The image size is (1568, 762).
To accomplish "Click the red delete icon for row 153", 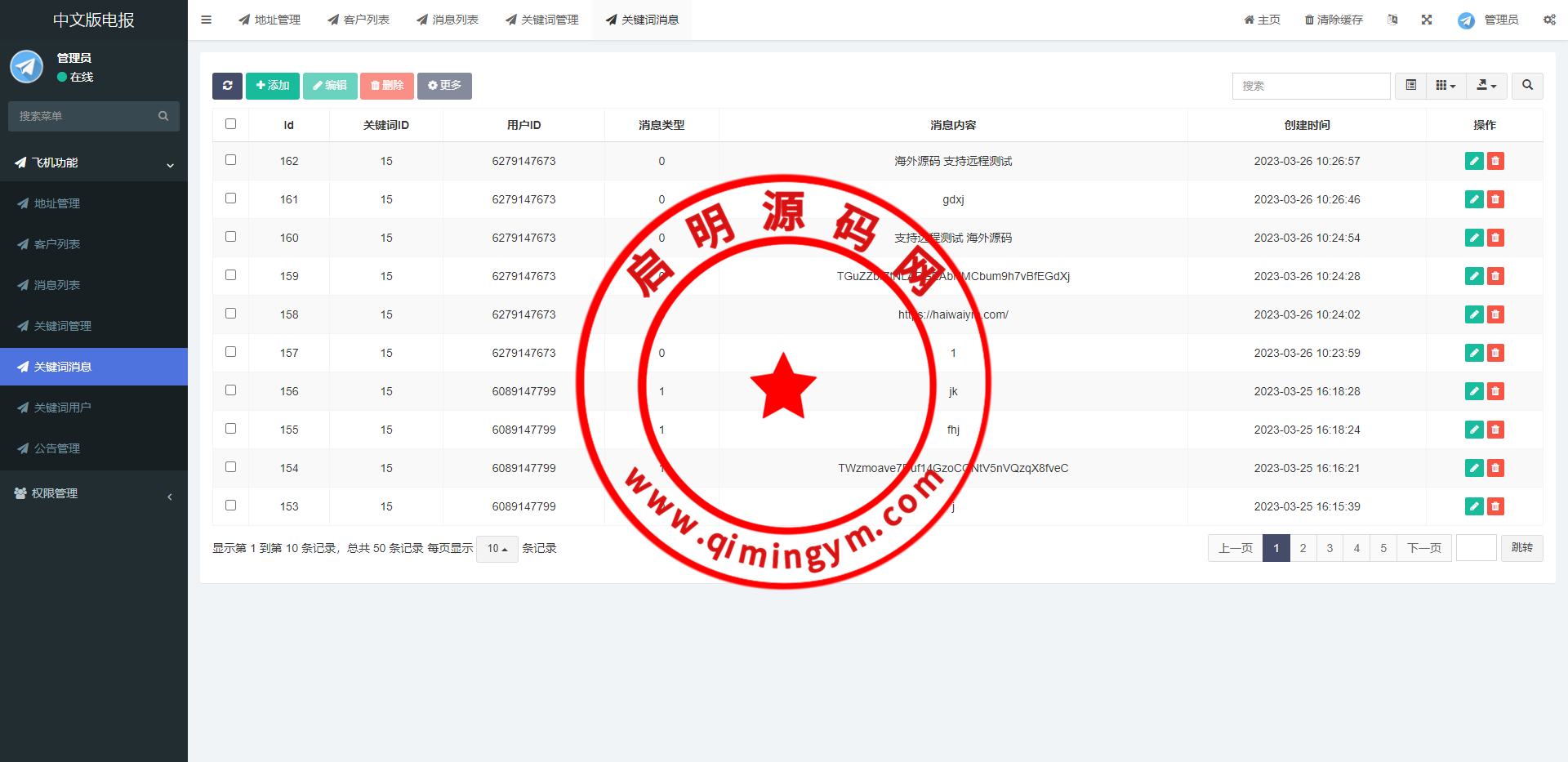I will click(x=1495, y=506).
